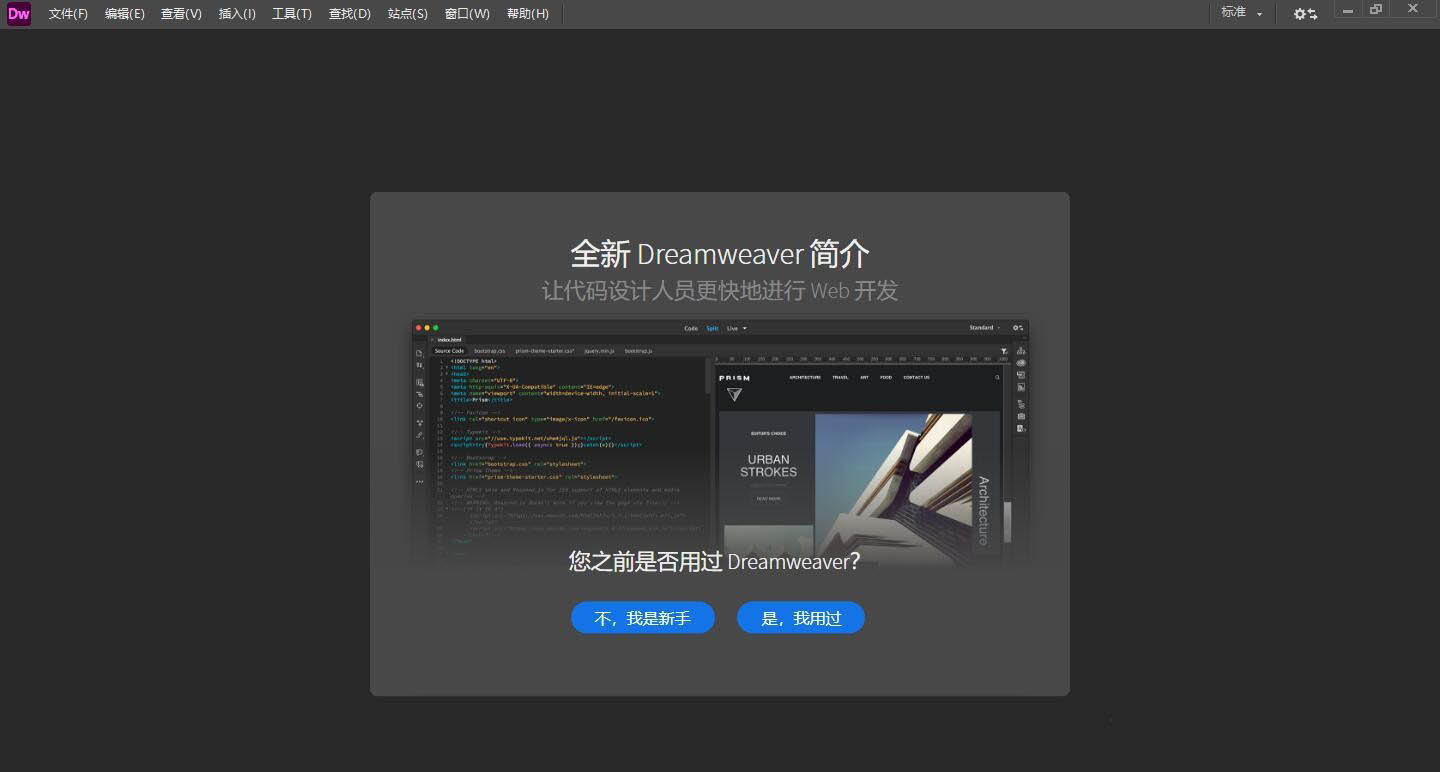Choose 不，我是新手 button
Image resolution: width=1440 pixels, height=772 pixels.
tap(643, 618)
